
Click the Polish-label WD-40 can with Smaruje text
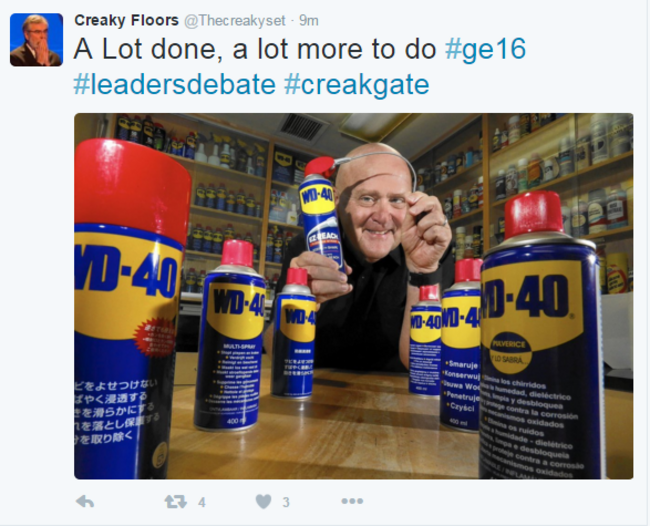tap(461, 346)
